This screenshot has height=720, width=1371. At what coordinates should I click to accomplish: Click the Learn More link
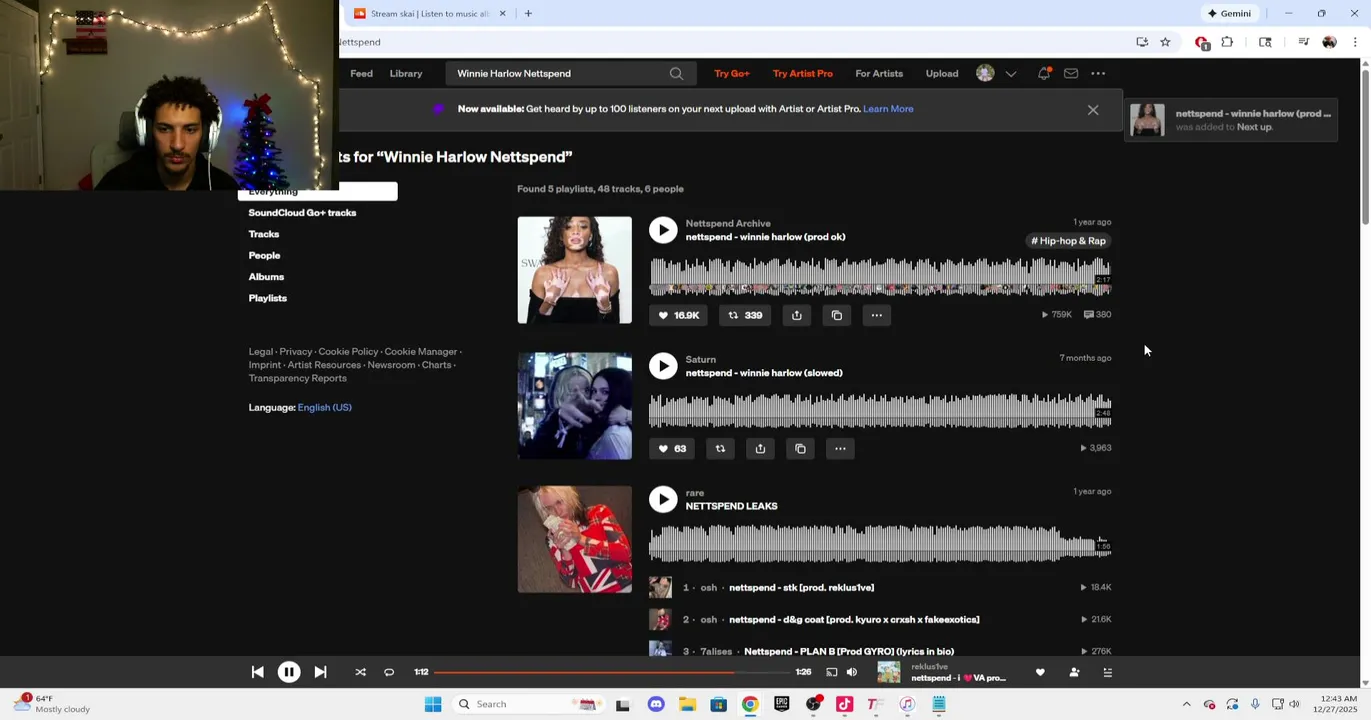click(x=888, y=109)
